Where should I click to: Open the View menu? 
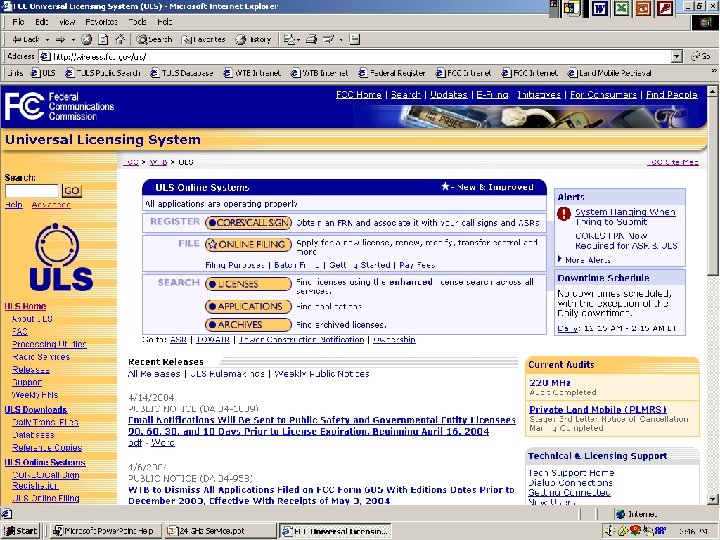point(67,22)
